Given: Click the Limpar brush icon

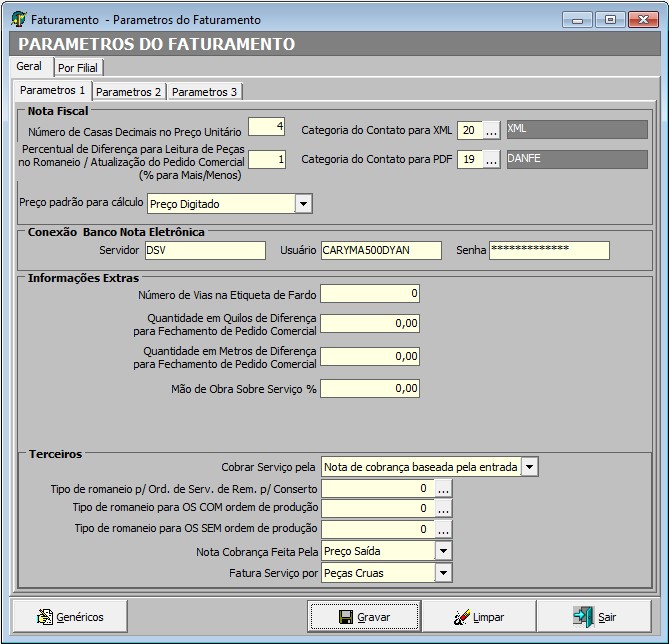Looking at the screenshot, I should click(461, 617).
